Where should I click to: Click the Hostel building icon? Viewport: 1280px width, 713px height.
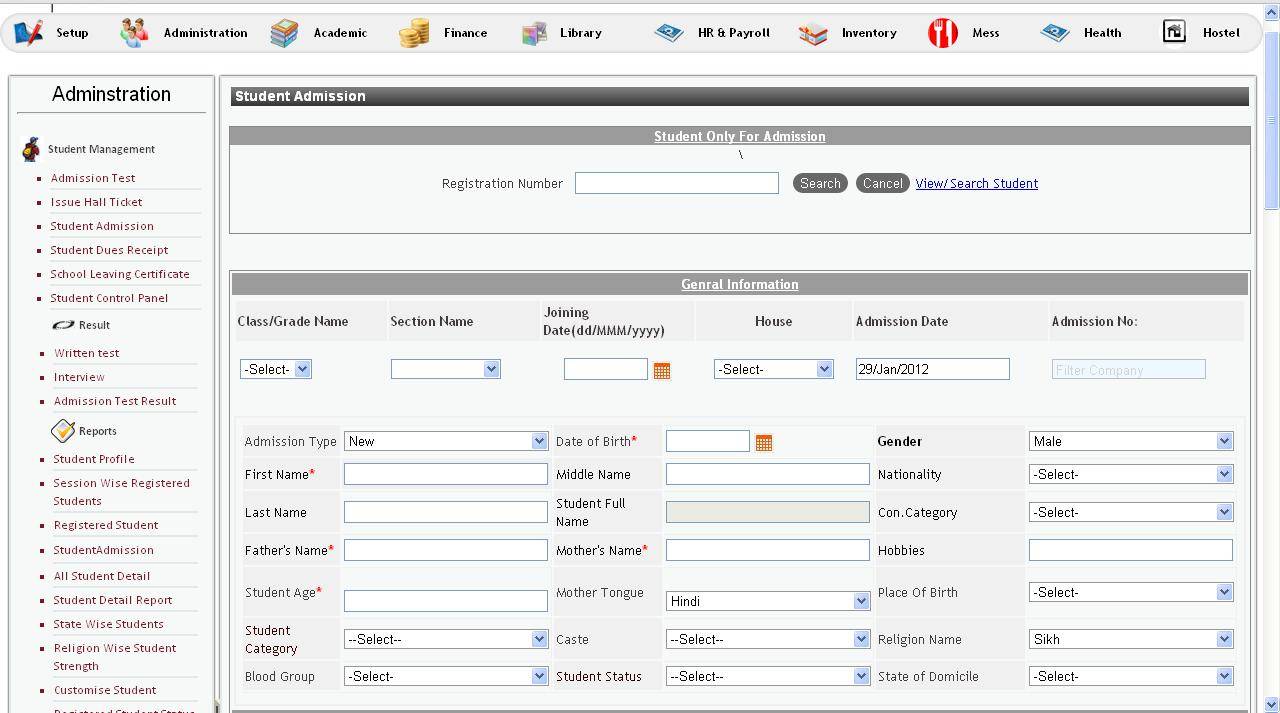1174,32
